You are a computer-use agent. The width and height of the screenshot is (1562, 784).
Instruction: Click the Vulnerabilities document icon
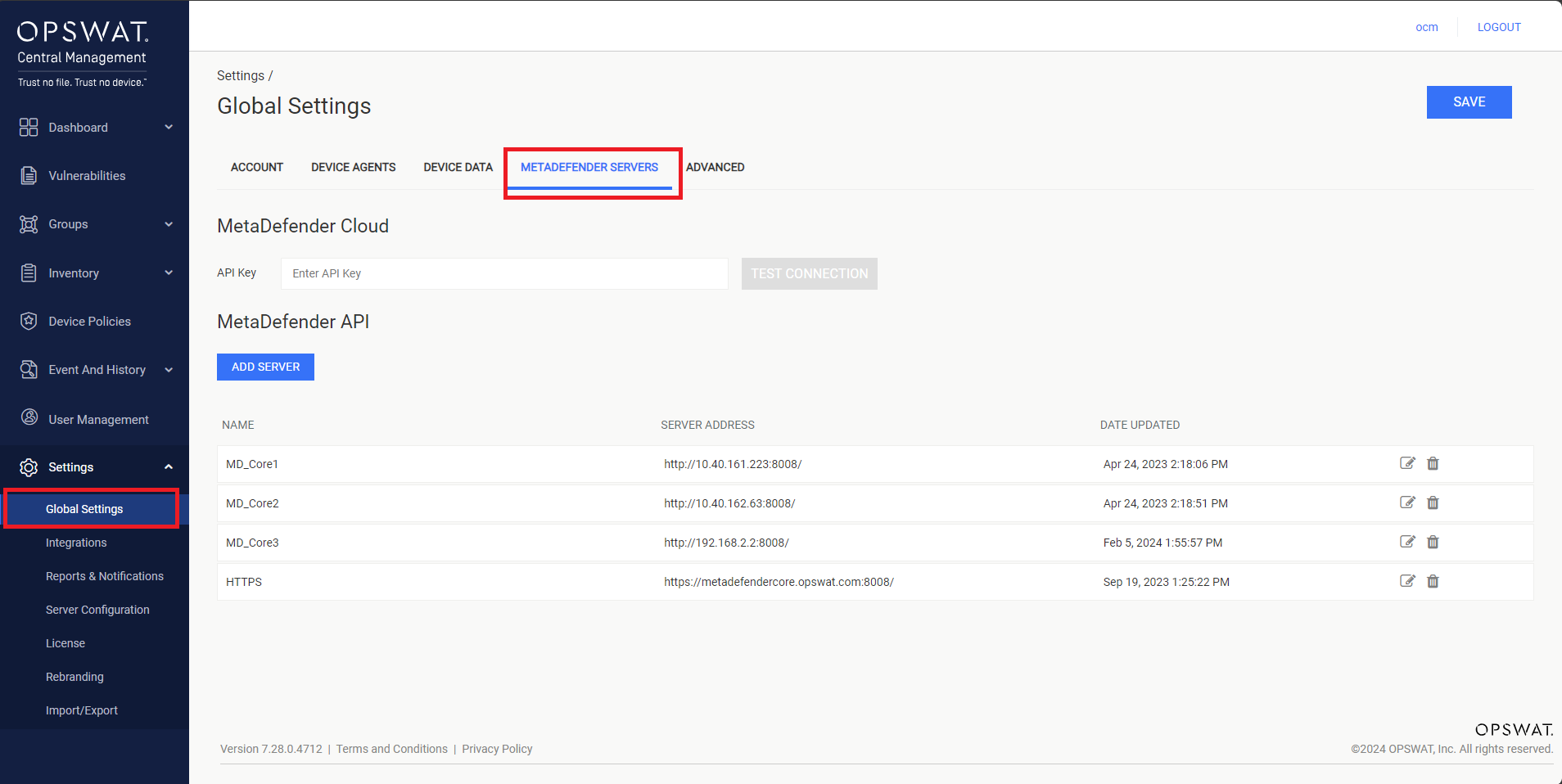click(x=29, y=175)
